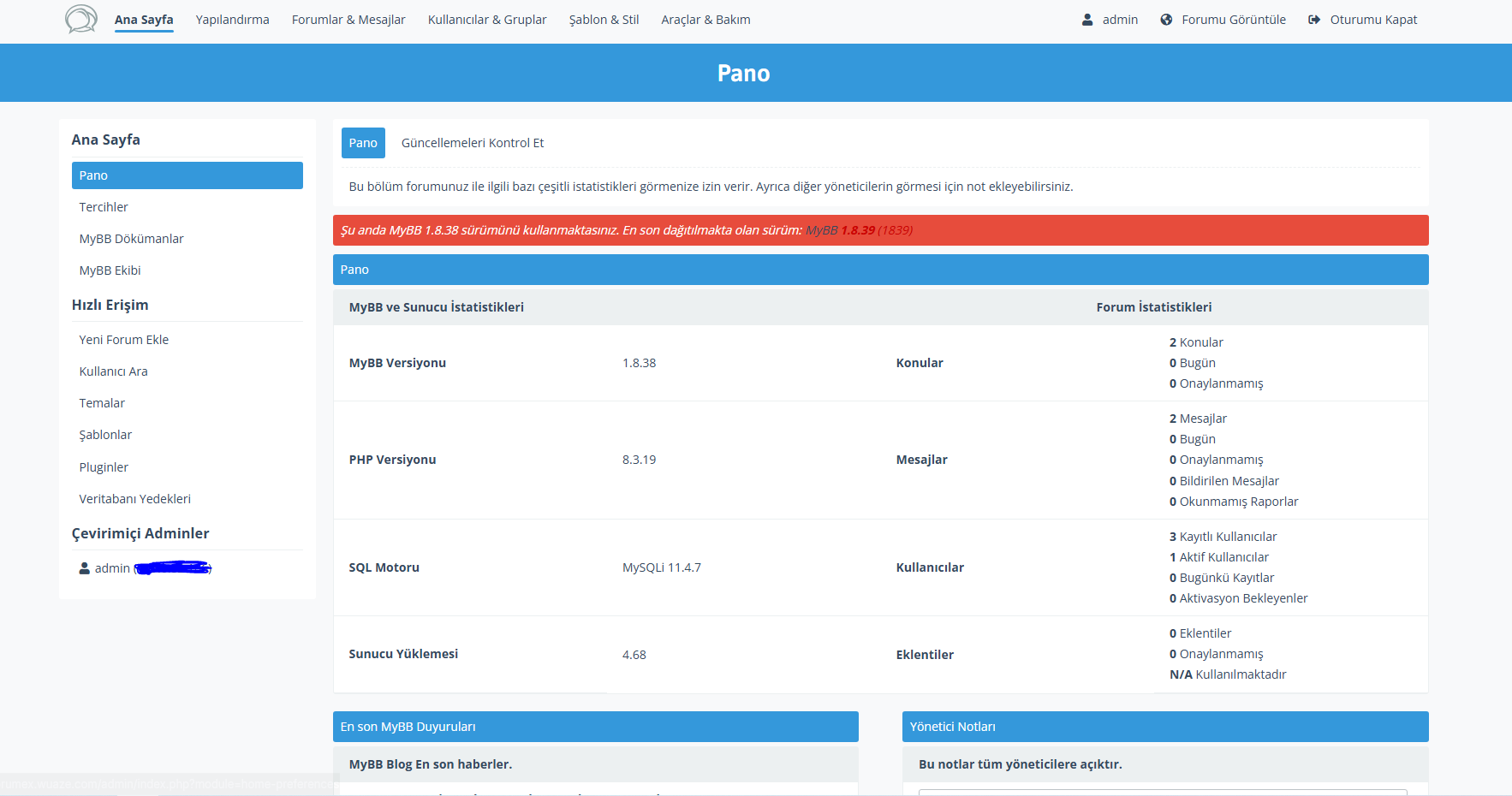This screenshot has width=1512, height=796.
Task: Open the Forumlar & Mesajlar menu
Action: (x=348, y=20)
